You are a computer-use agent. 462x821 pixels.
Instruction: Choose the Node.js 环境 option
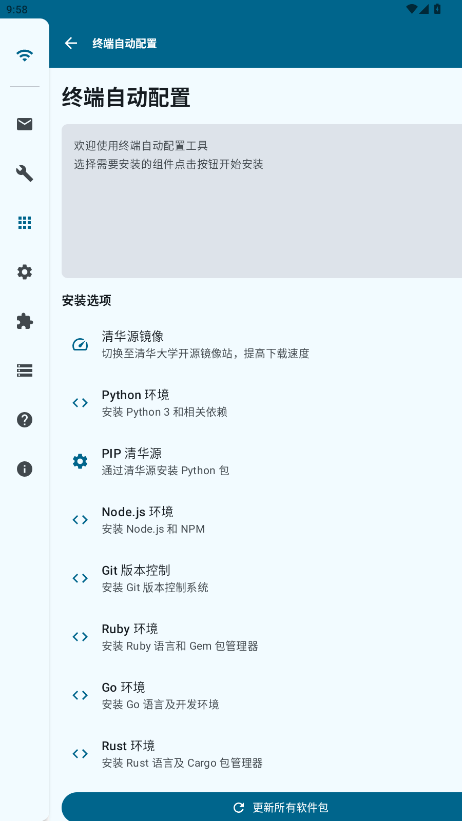pos(262,519)
